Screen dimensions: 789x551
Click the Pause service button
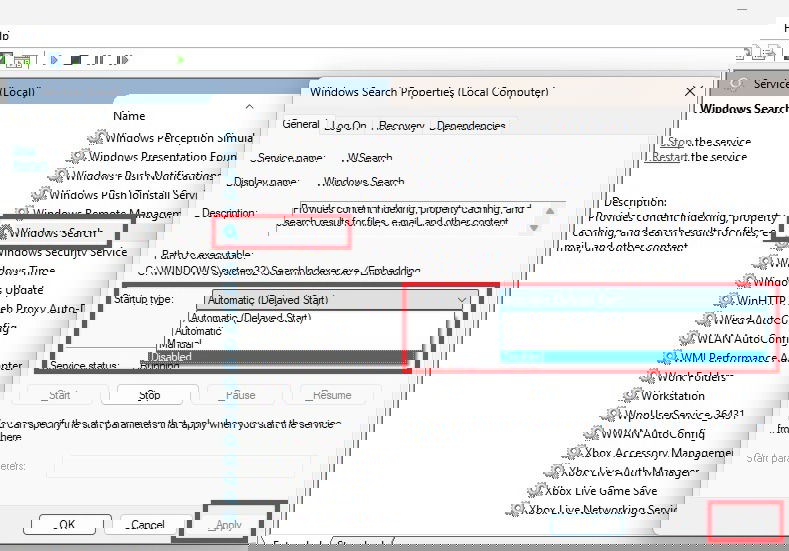240,395
